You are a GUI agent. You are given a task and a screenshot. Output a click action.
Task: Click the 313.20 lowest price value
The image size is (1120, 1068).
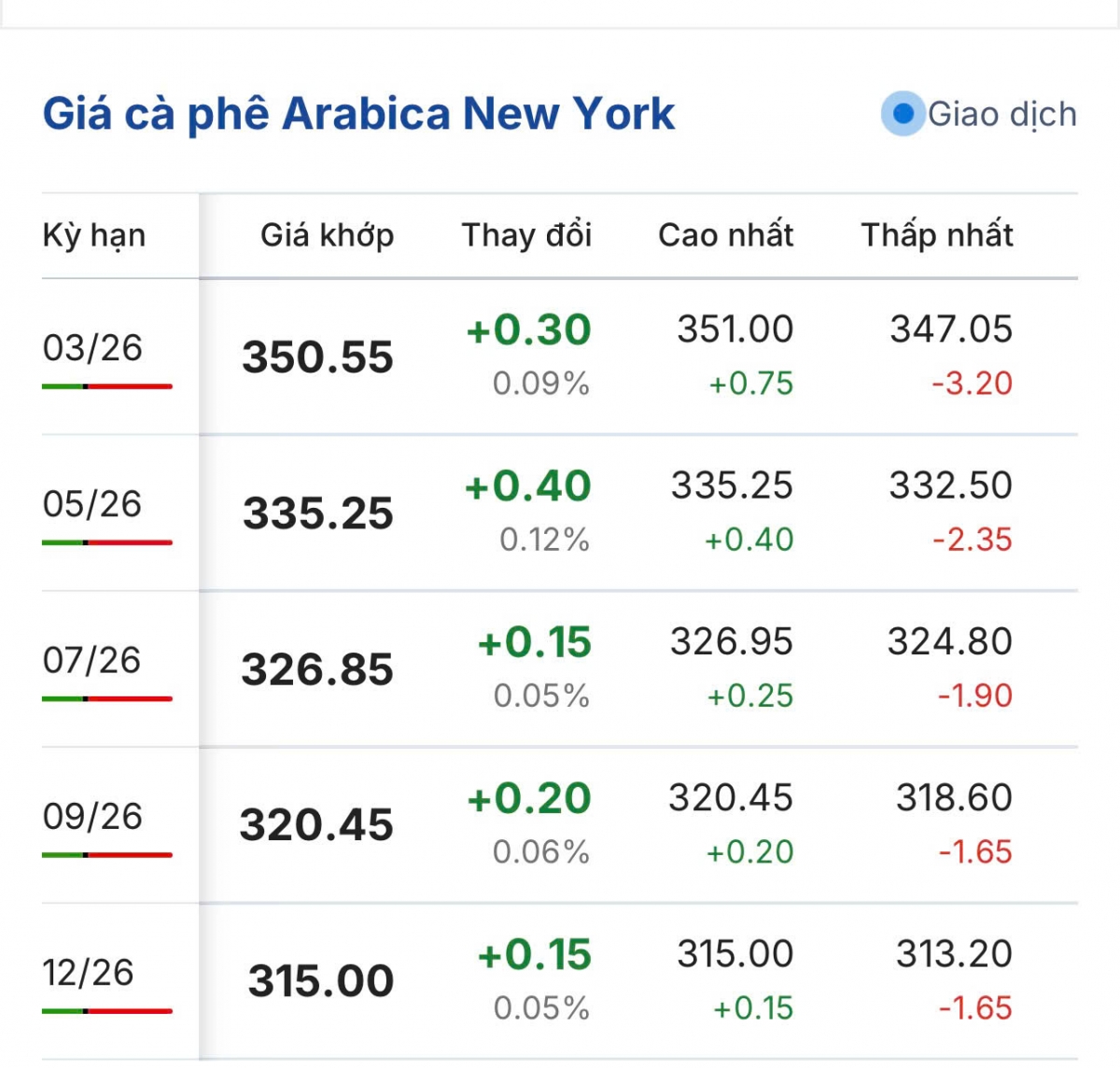coord(954,954)
